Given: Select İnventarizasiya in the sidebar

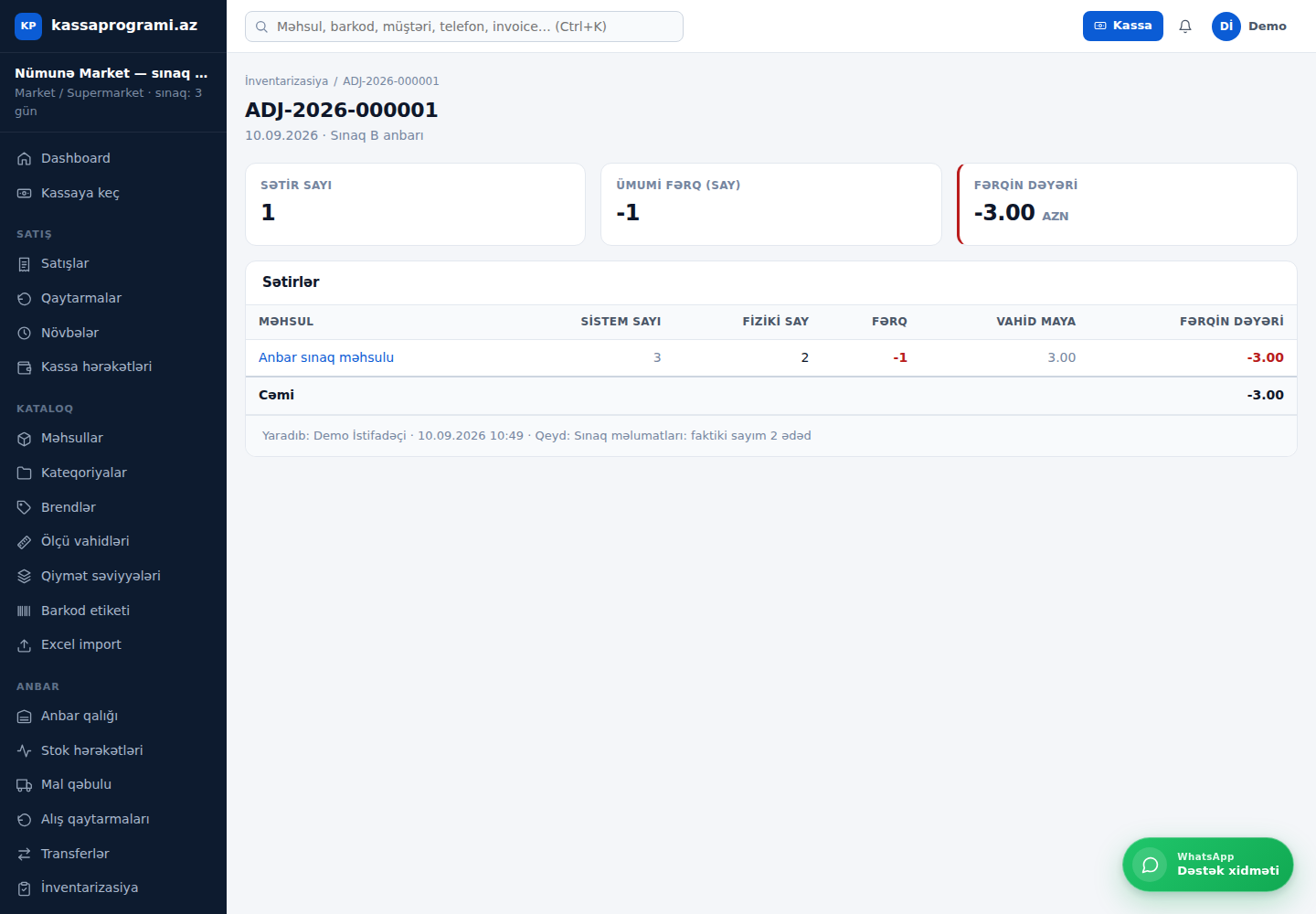Looking at the screenshot, I should coord(113,887).
